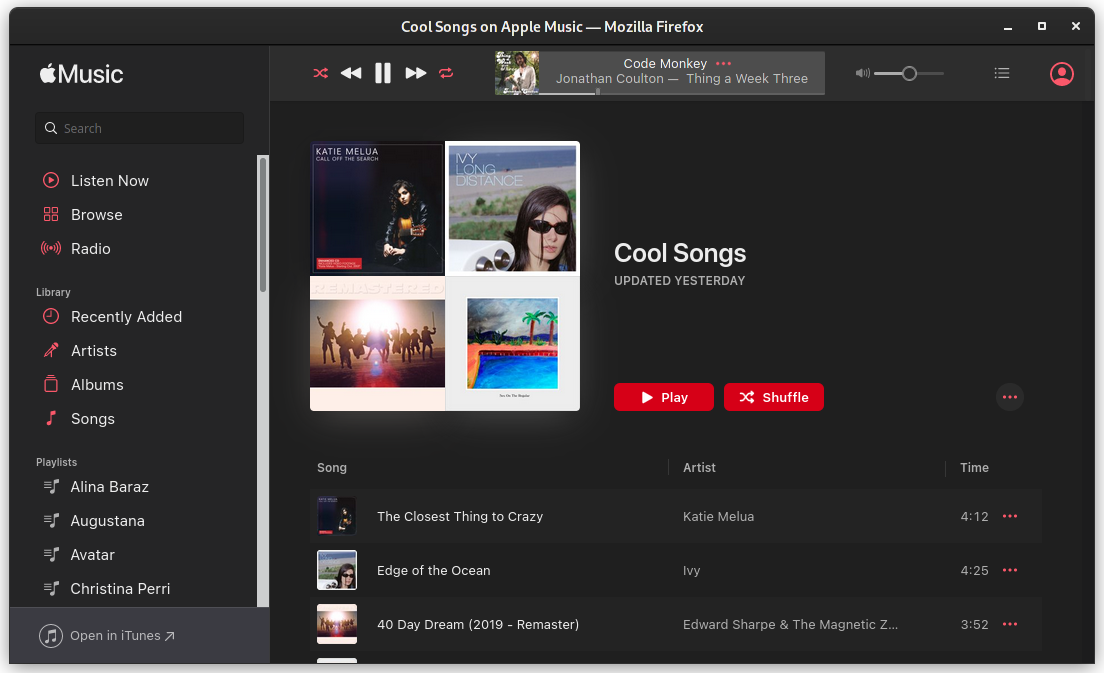
Task: Rewind to the previous track
Action: (x=351, y=73)
